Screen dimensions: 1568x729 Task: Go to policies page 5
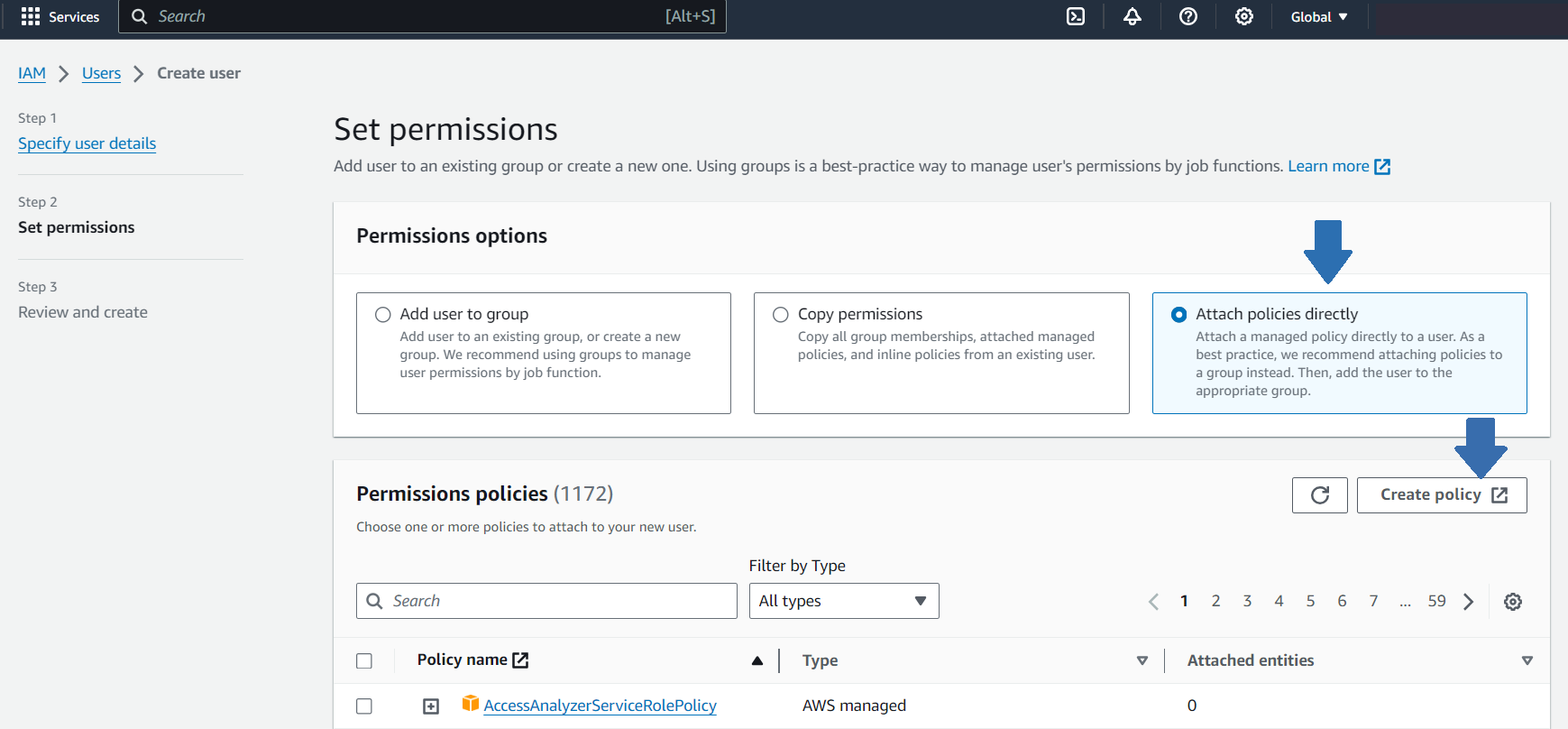(x=1311, y=601)
